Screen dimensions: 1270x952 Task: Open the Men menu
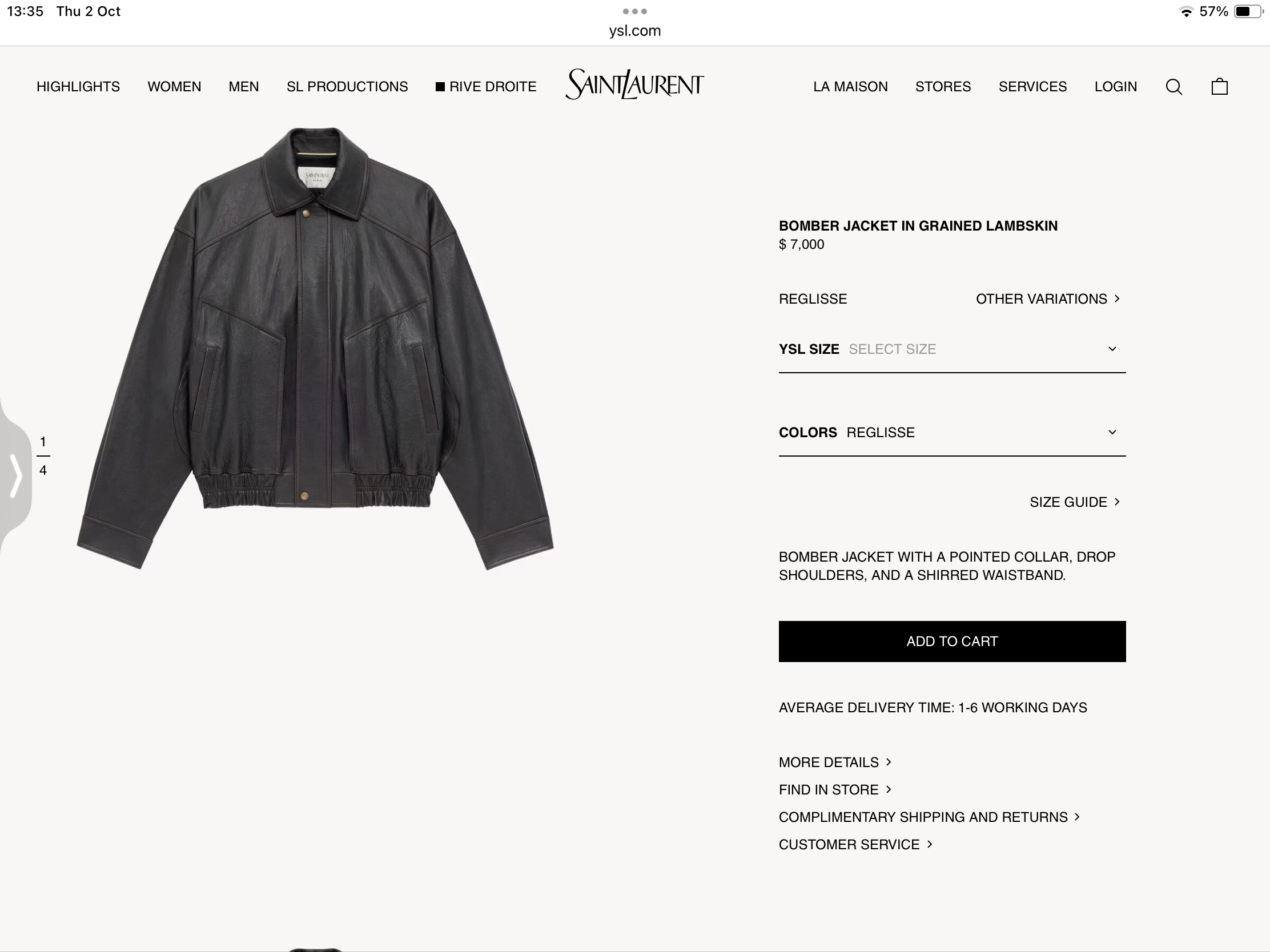[244, 87]
